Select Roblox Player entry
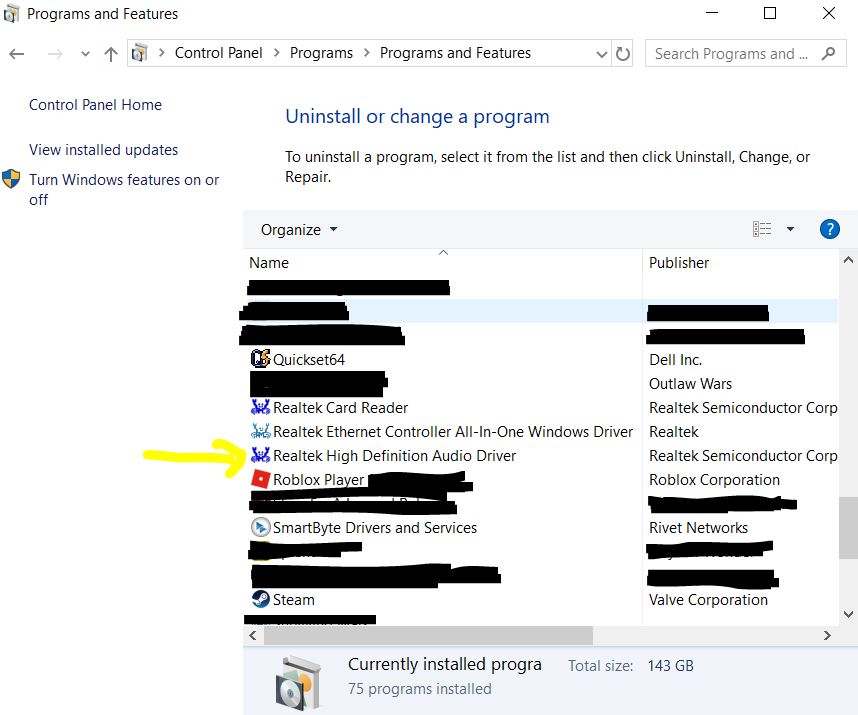 click(x=318, y=480)
